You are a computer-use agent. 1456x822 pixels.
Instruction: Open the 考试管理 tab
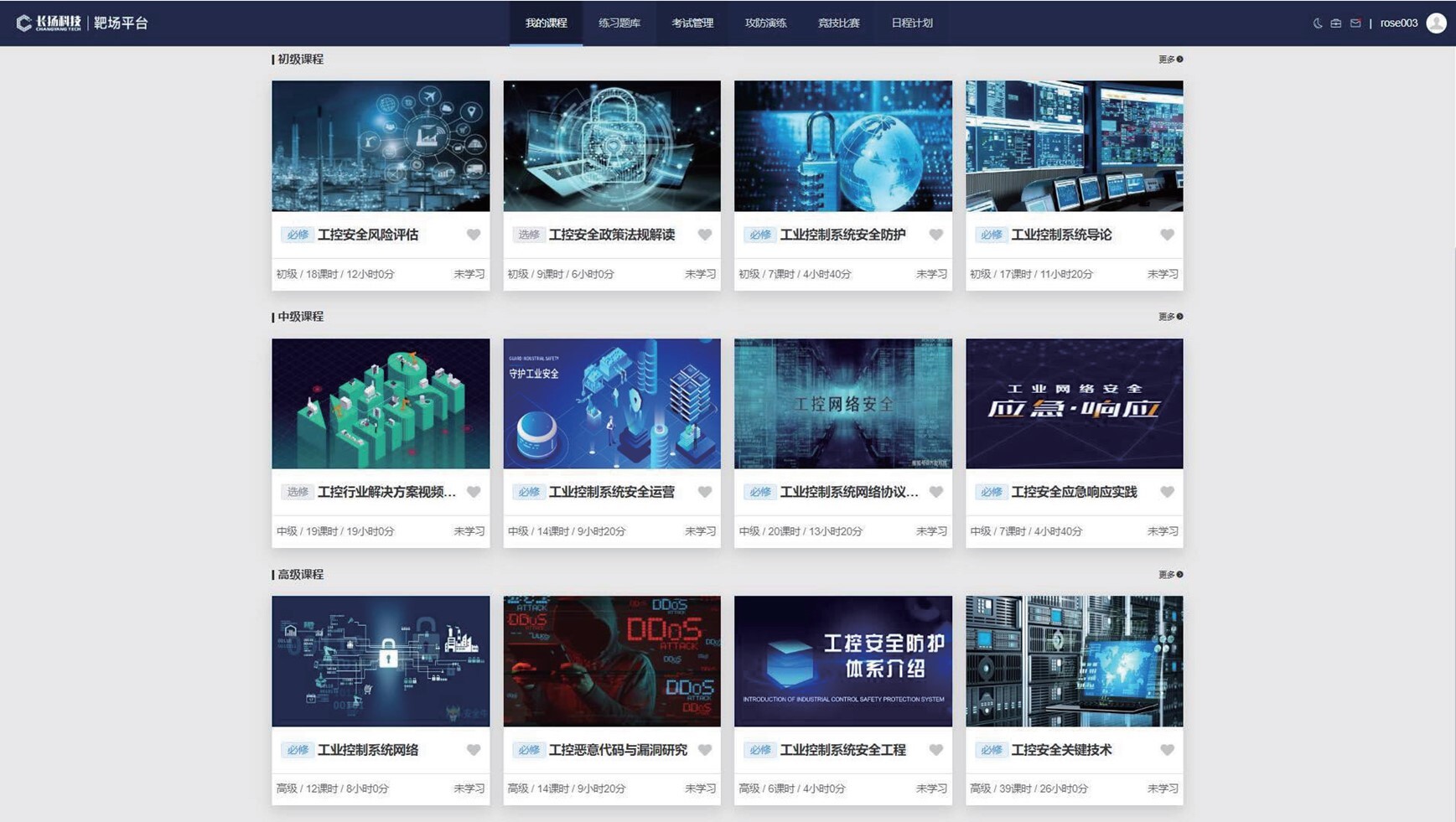(692, 23)
